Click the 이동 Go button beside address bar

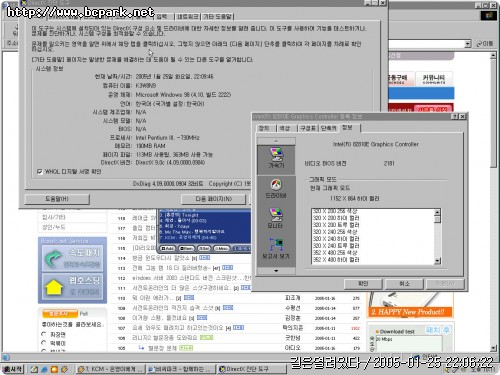point(484,44)
